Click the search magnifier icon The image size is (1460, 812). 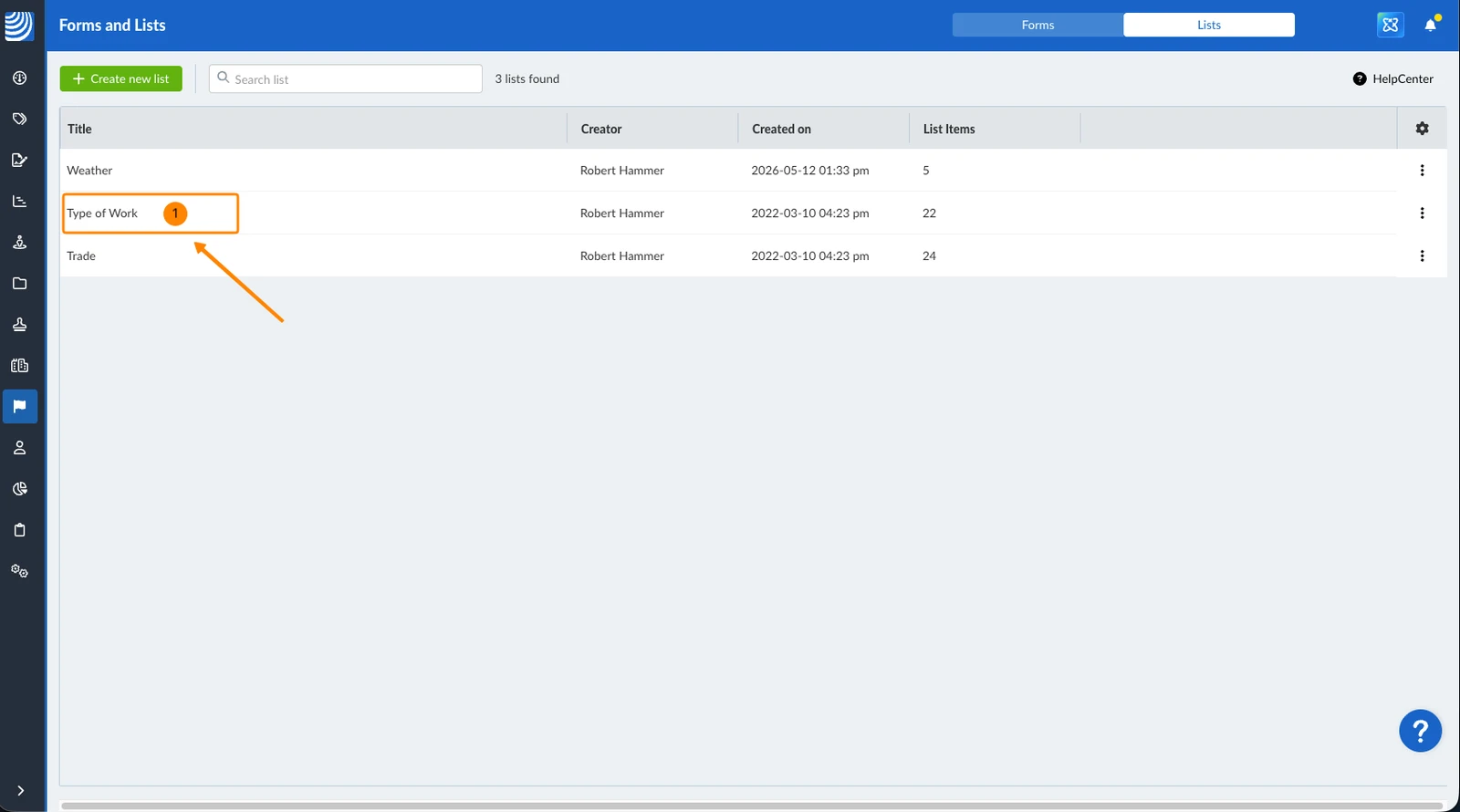point(224,78)
